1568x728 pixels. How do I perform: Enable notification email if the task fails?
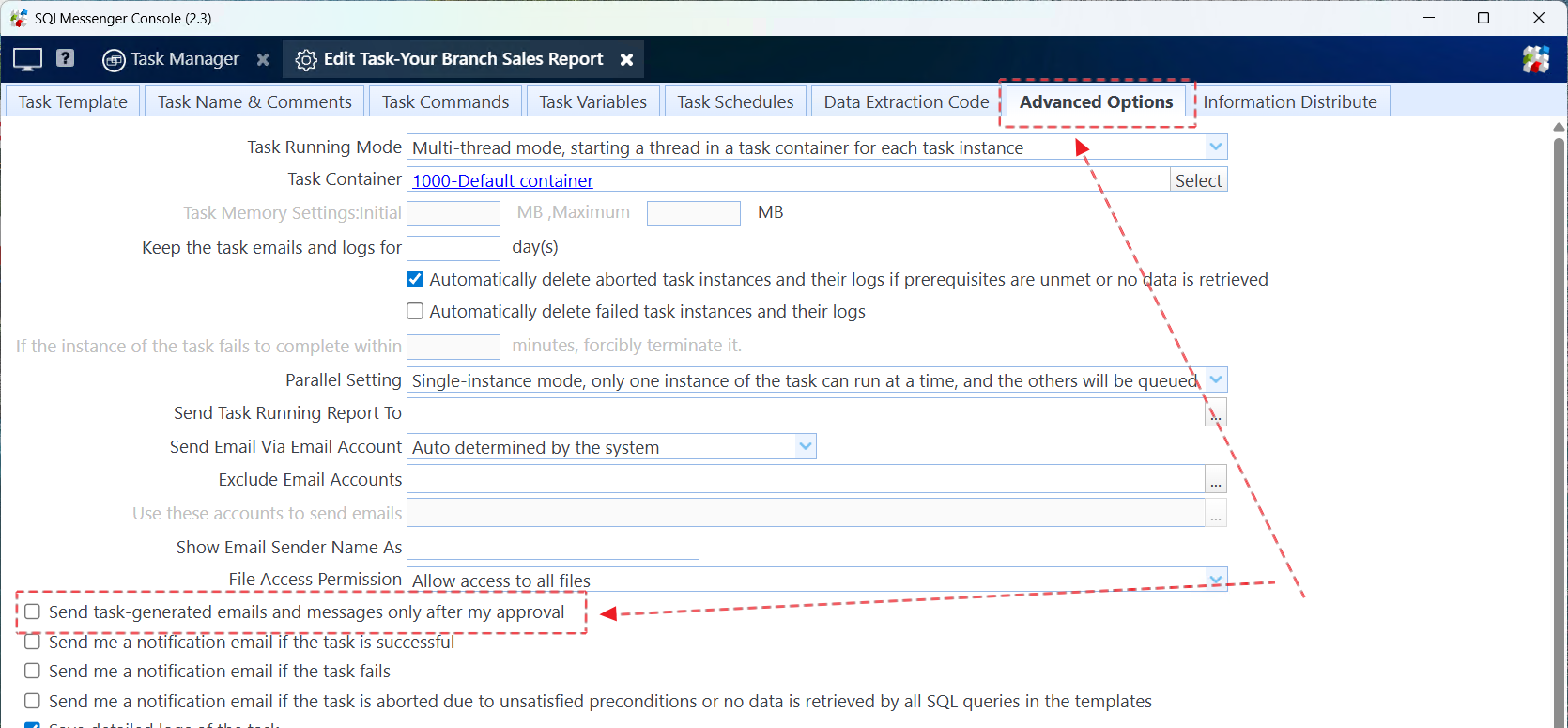[x=33, y=671]
